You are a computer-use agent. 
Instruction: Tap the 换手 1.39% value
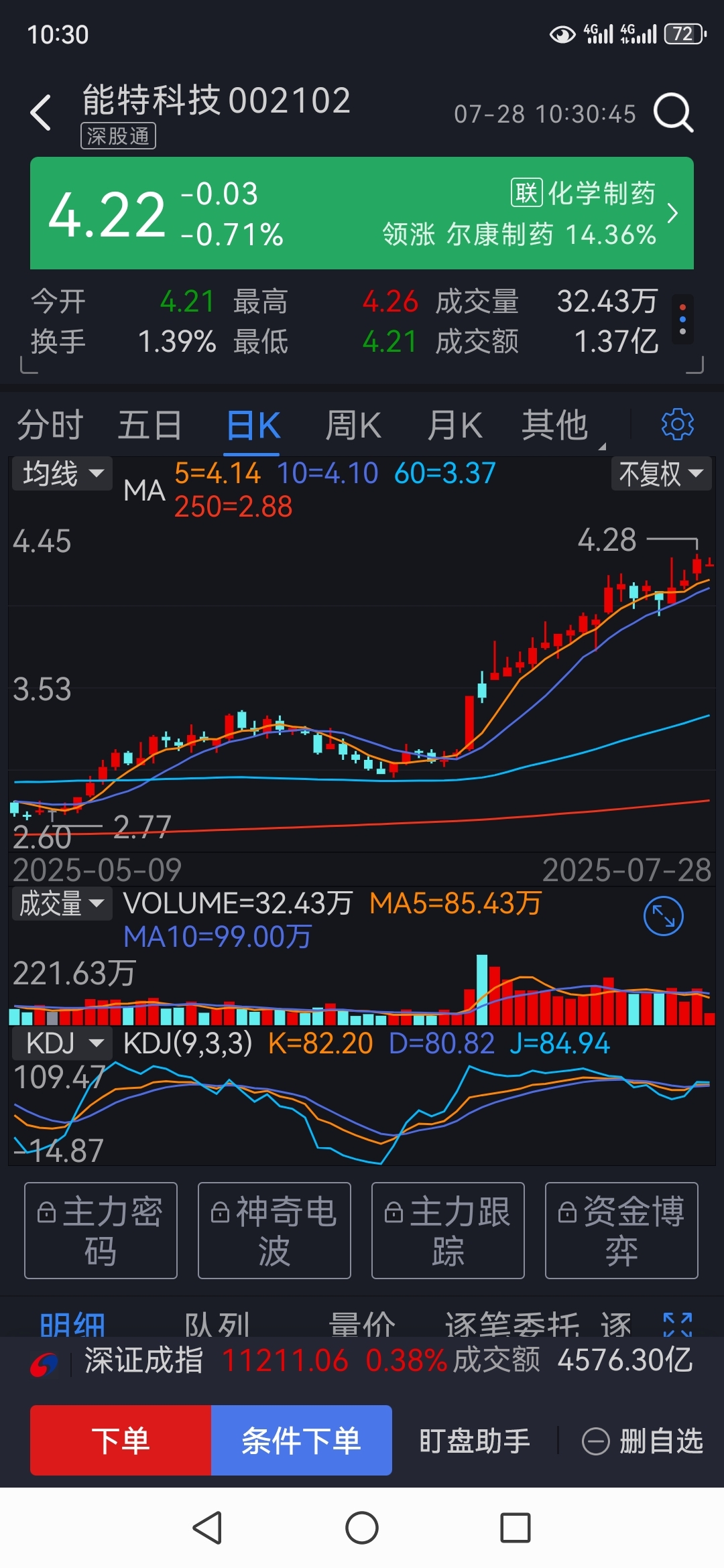click(177, 341)
